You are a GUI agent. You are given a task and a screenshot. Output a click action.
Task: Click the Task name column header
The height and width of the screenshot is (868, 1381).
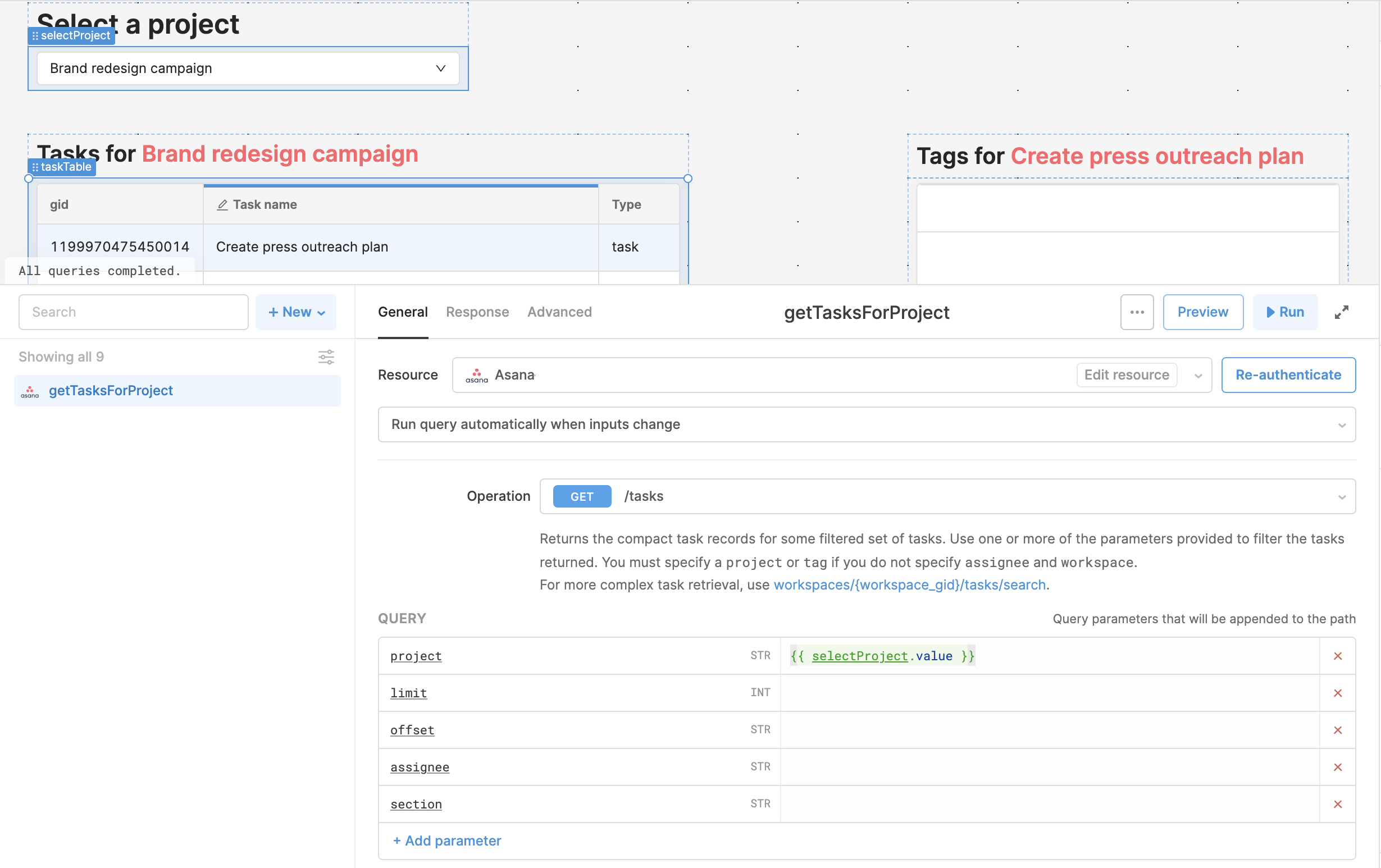[401, 205]
